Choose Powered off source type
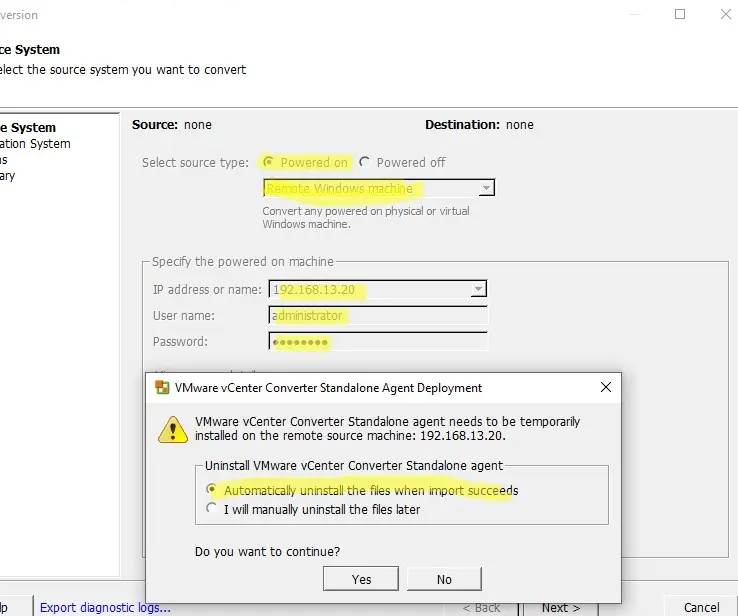Viewport: 738px width, 616px height. (364, 162)
